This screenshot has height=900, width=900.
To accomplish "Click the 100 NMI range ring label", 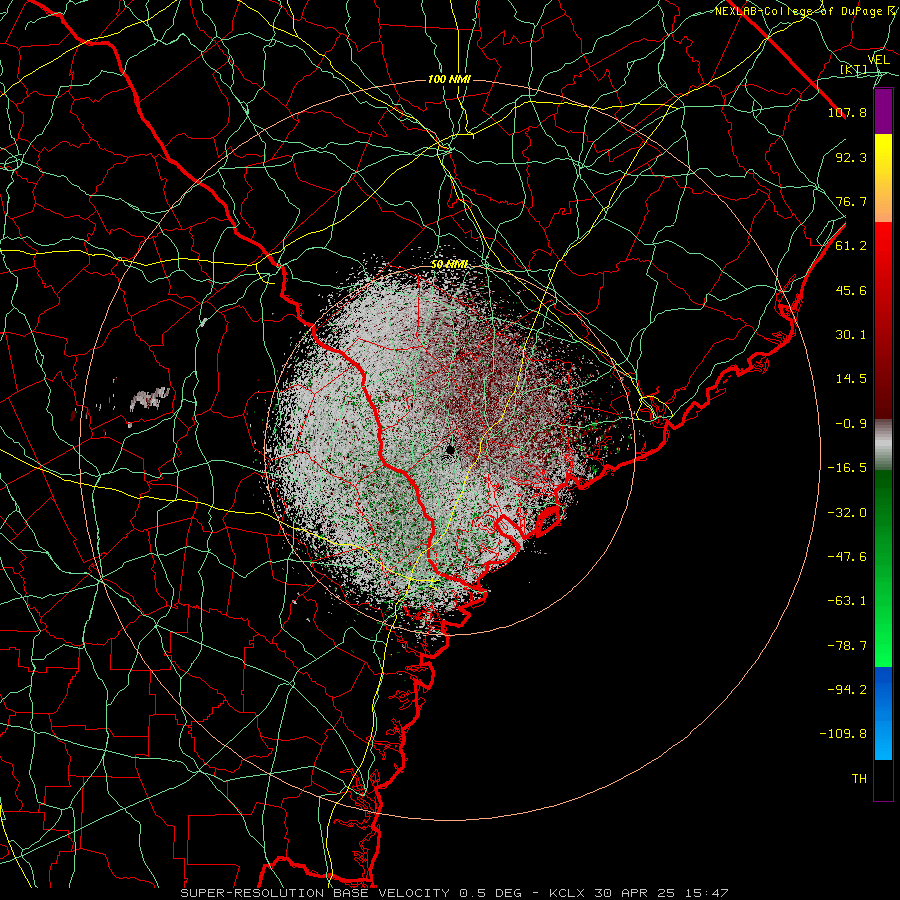I will [449, 79].
